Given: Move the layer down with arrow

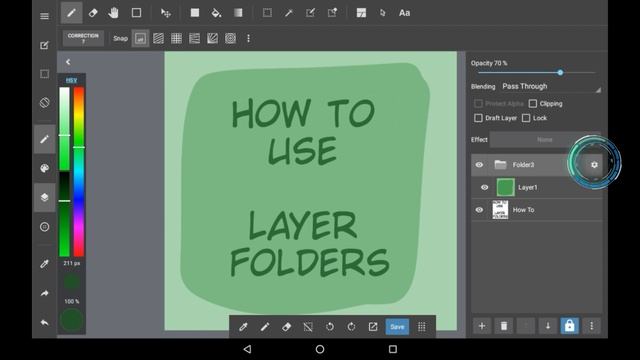Looking at the screenshot, I should pyautogui.click(x=548, y=326).
